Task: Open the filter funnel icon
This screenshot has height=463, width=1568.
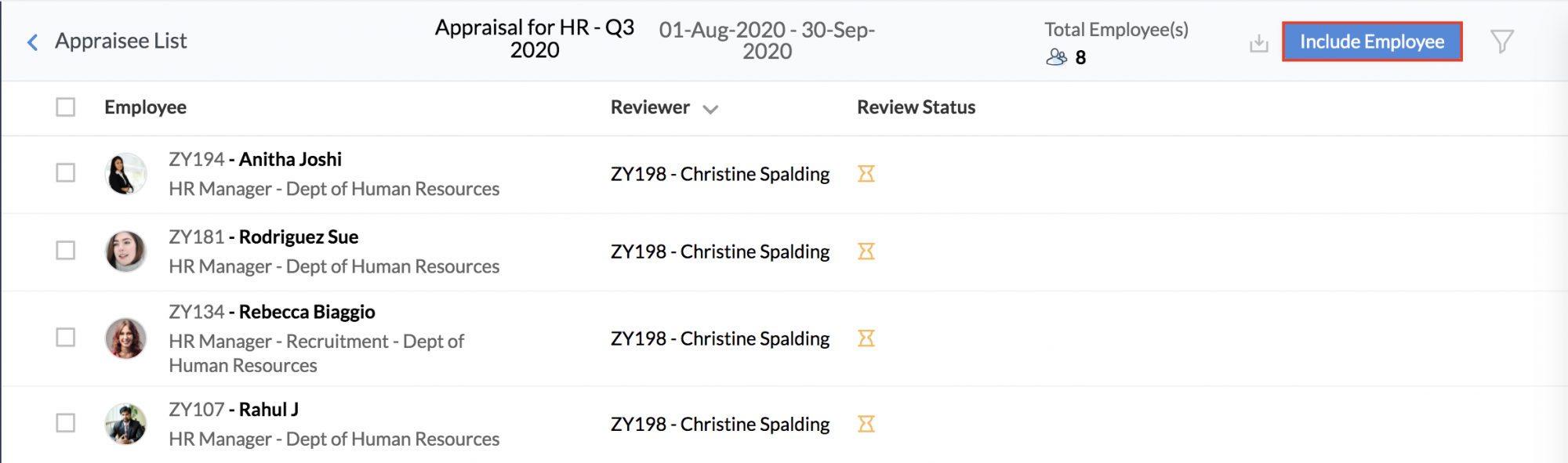Action: tap(1501, 42)
